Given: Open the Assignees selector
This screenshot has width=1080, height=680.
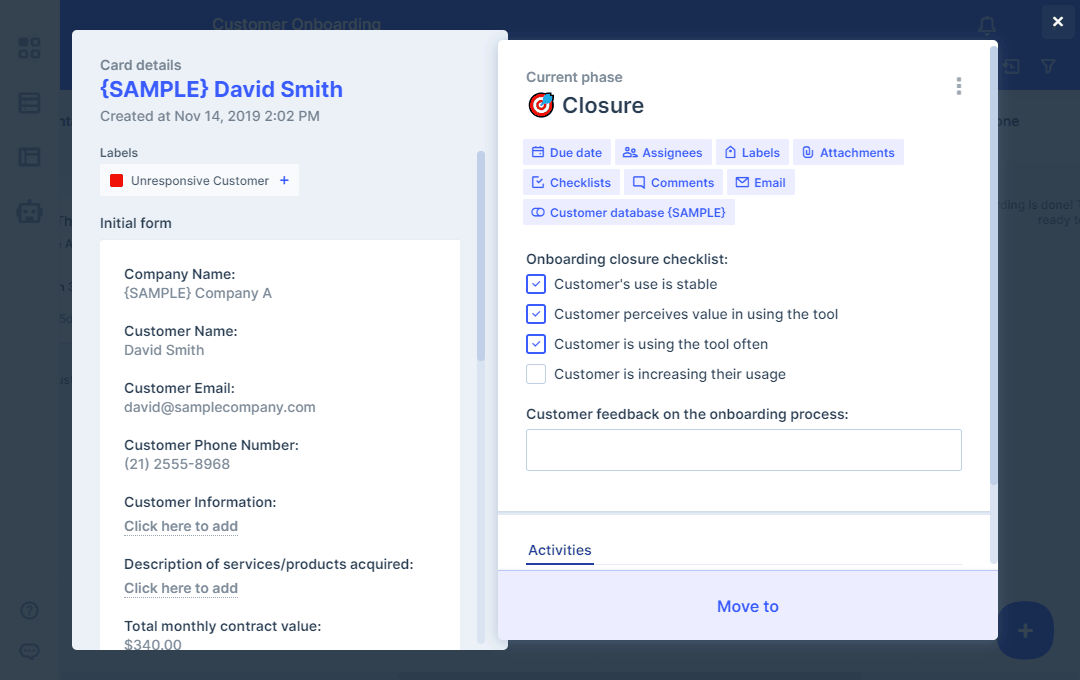Looking at the screenshot, I should (x=662, y=153).
